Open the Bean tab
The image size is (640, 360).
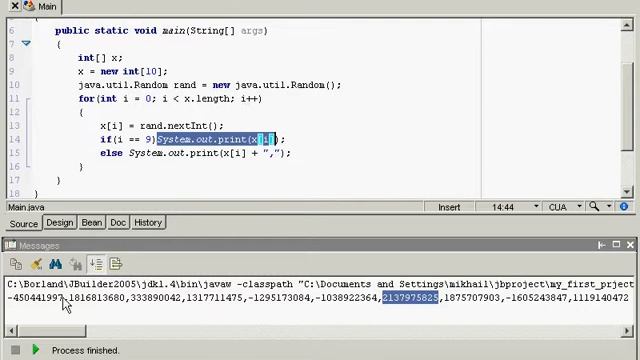[x=92, y=222]
